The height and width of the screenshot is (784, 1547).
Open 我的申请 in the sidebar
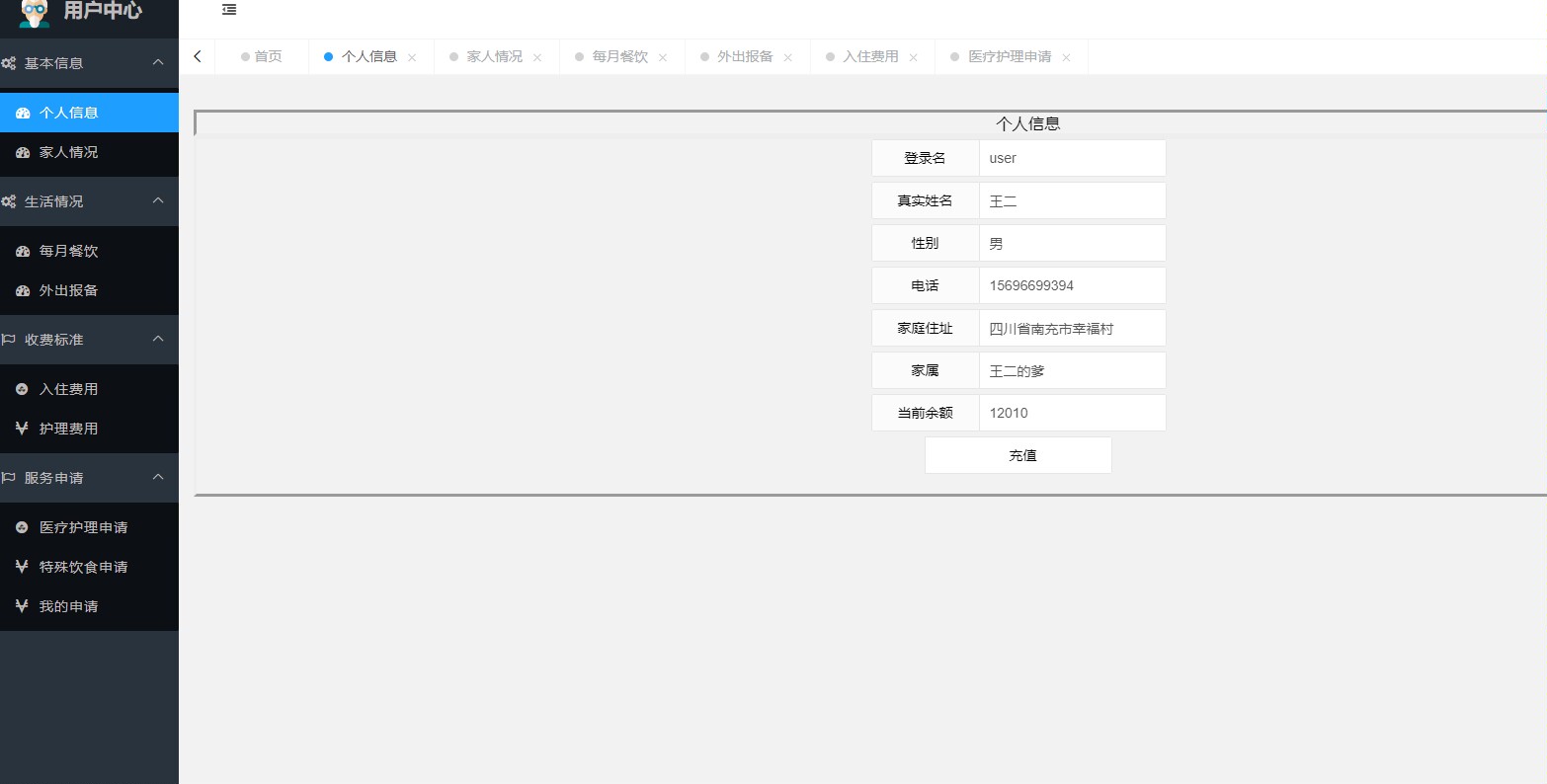[89, 606]
